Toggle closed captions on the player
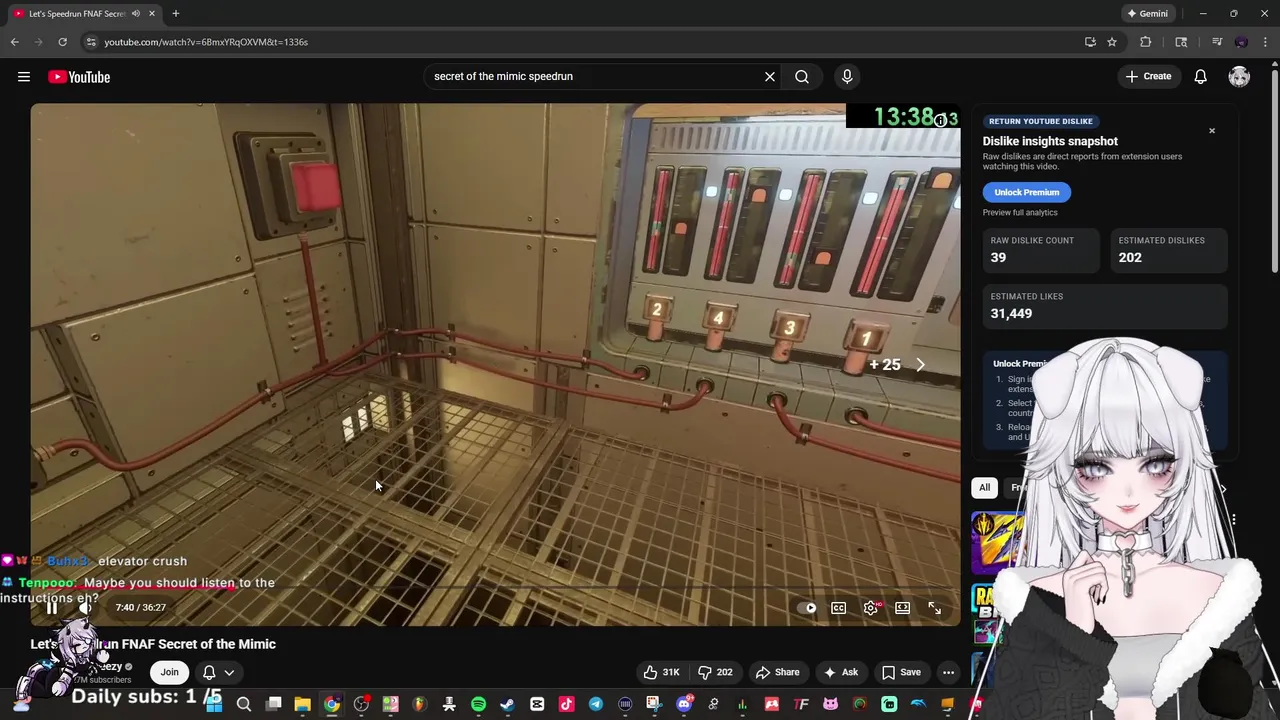This screenshot has width=1280, height=720. 839,608
